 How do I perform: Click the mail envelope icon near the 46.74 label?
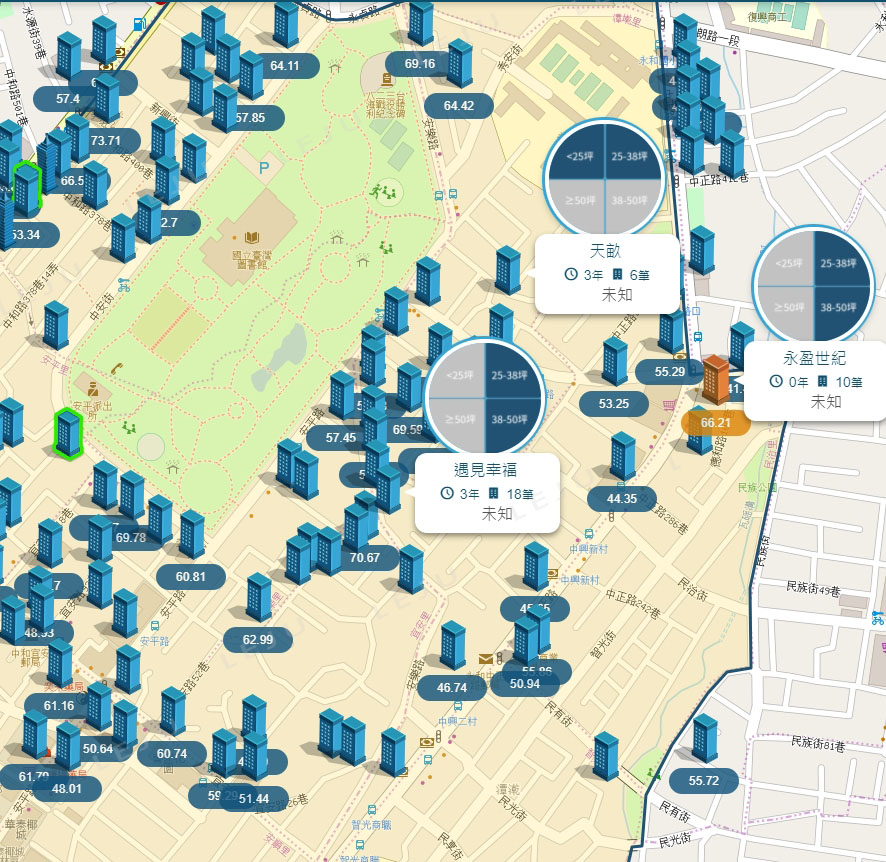point(486,658)
